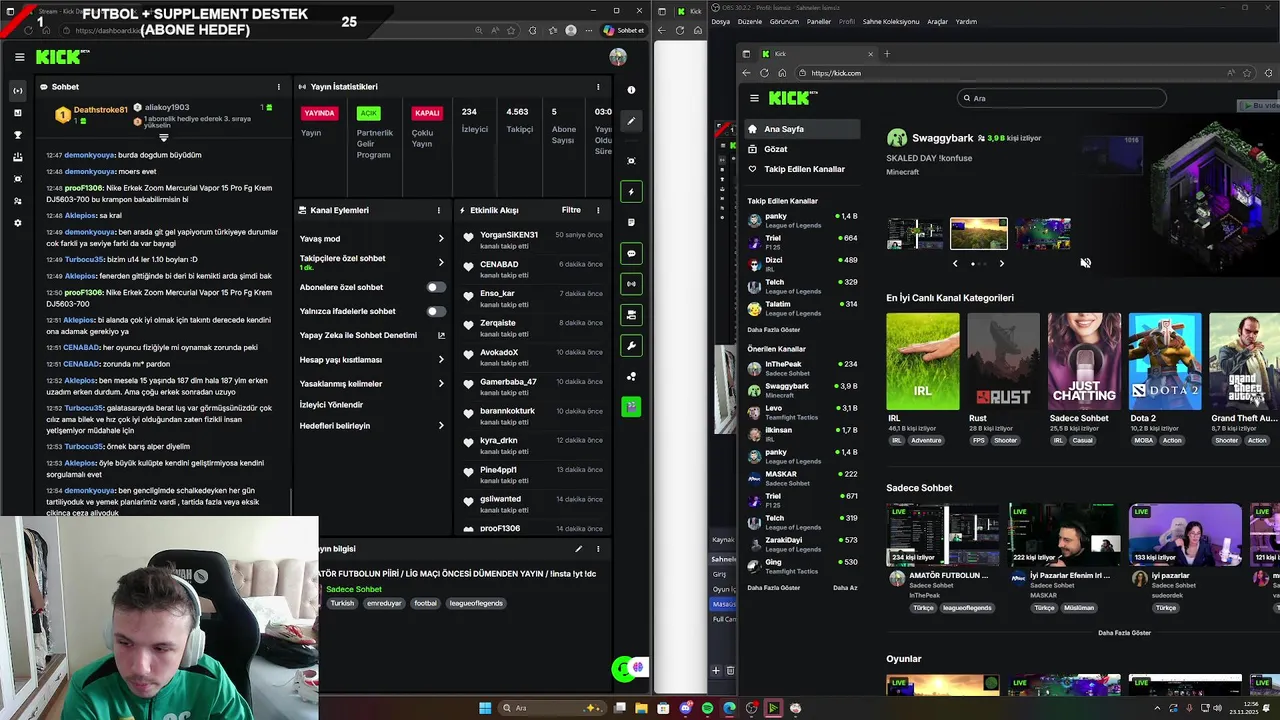Viewport: 1280px width, 720px height.
Task: Open Etkinlik Akışı panel three-dot menu
Action: click(598, 210)
